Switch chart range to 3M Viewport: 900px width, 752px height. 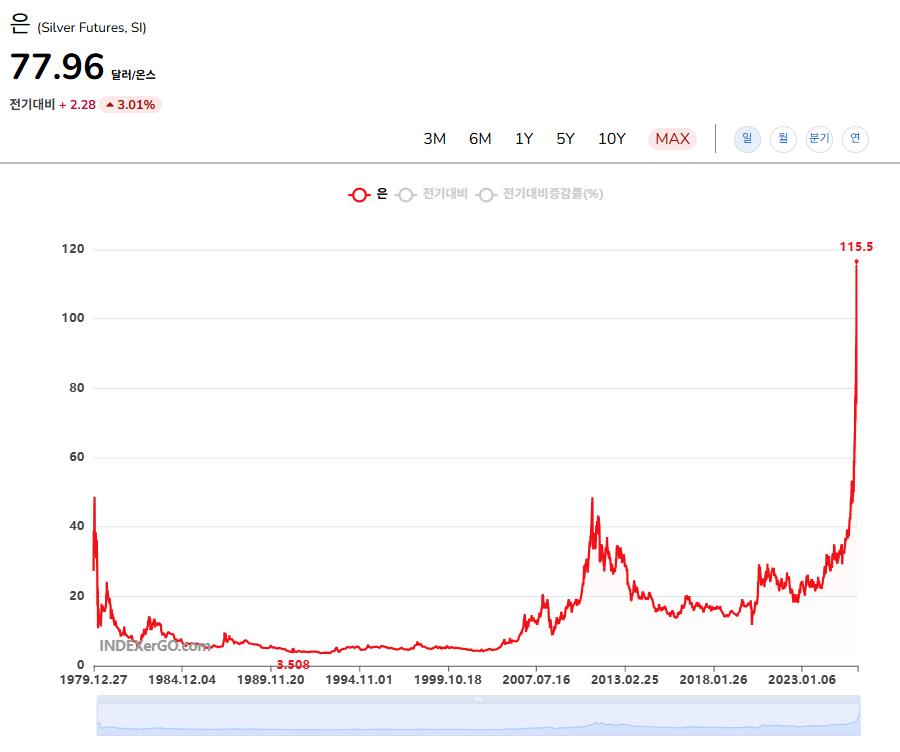tap(434, 139)
